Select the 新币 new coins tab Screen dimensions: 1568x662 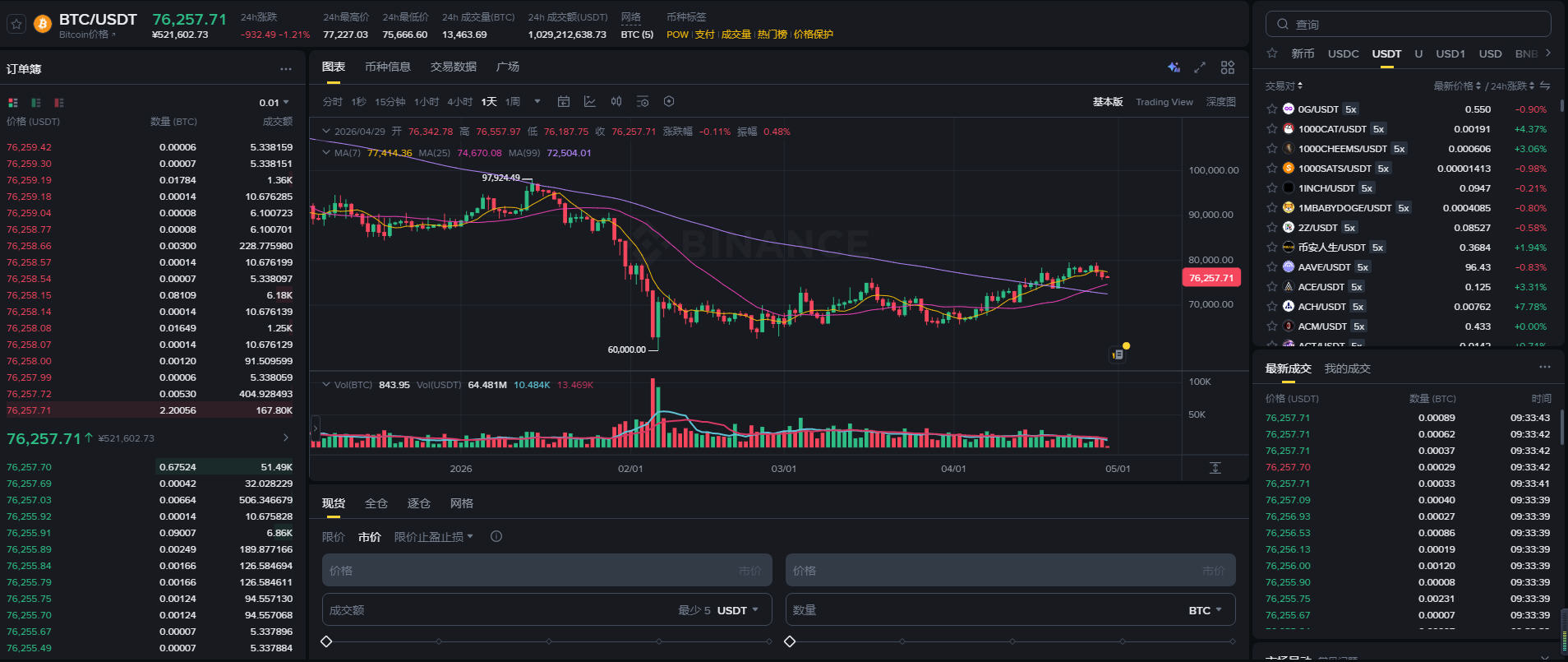click(1303, 53)
